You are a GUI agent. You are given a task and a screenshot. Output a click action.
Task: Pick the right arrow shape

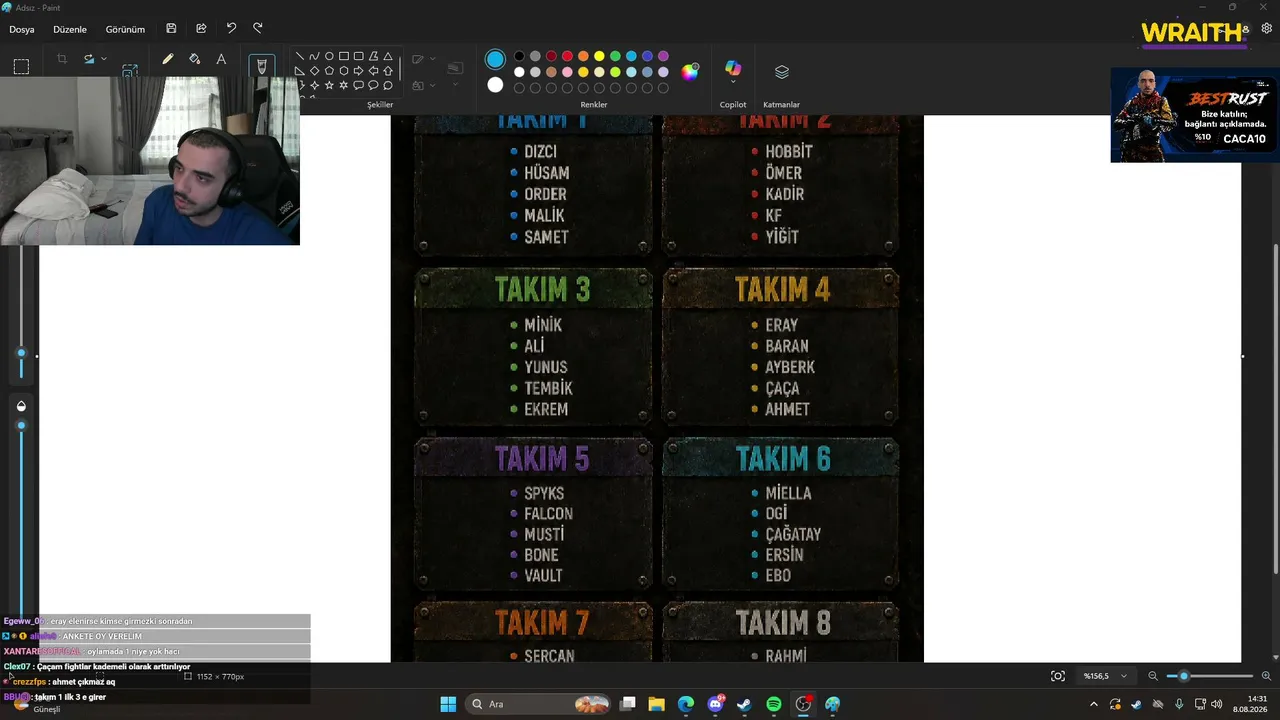click(x=358, y=71)
